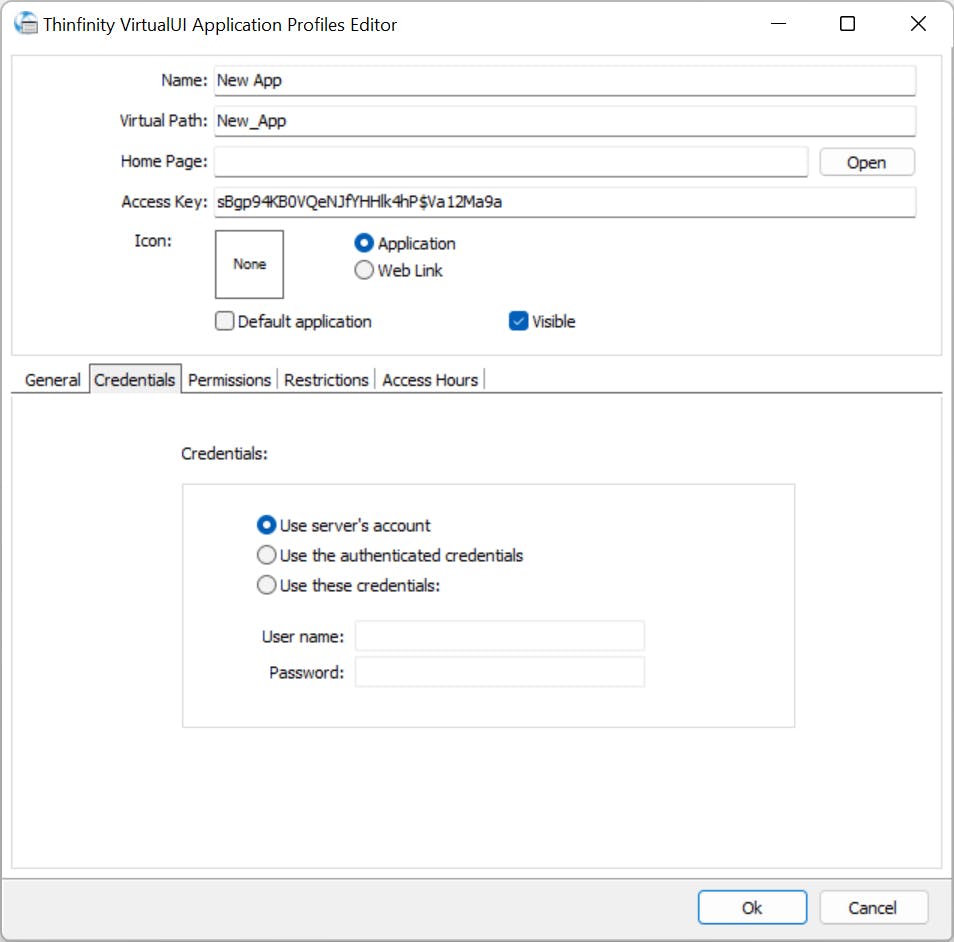954x942 pixels.
Task: Click the Home Page input field
Action: pyautogui.click(x=510, y=161)
